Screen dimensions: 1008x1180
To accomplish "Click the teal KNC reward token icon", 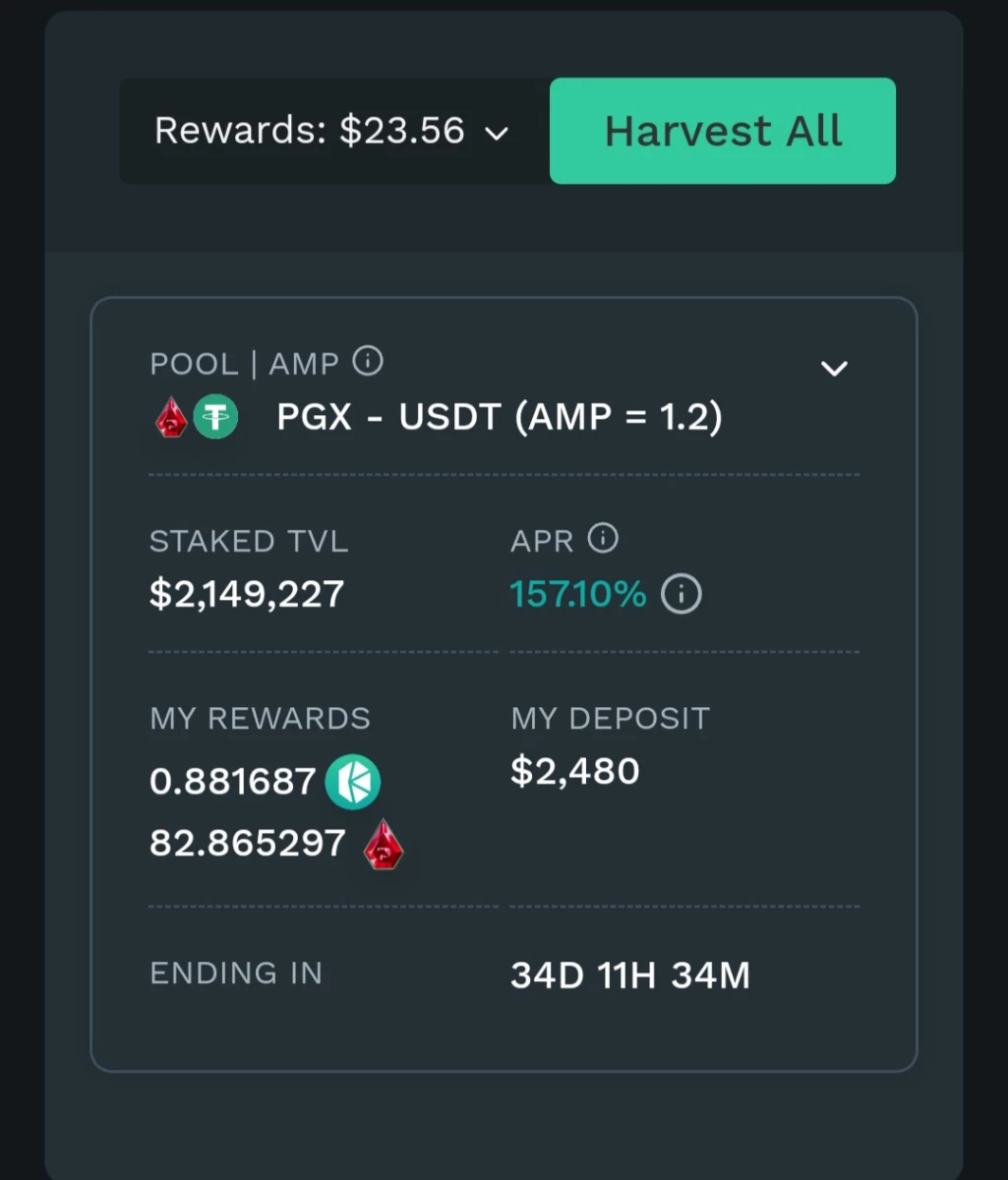I will (x=353, y=783).
